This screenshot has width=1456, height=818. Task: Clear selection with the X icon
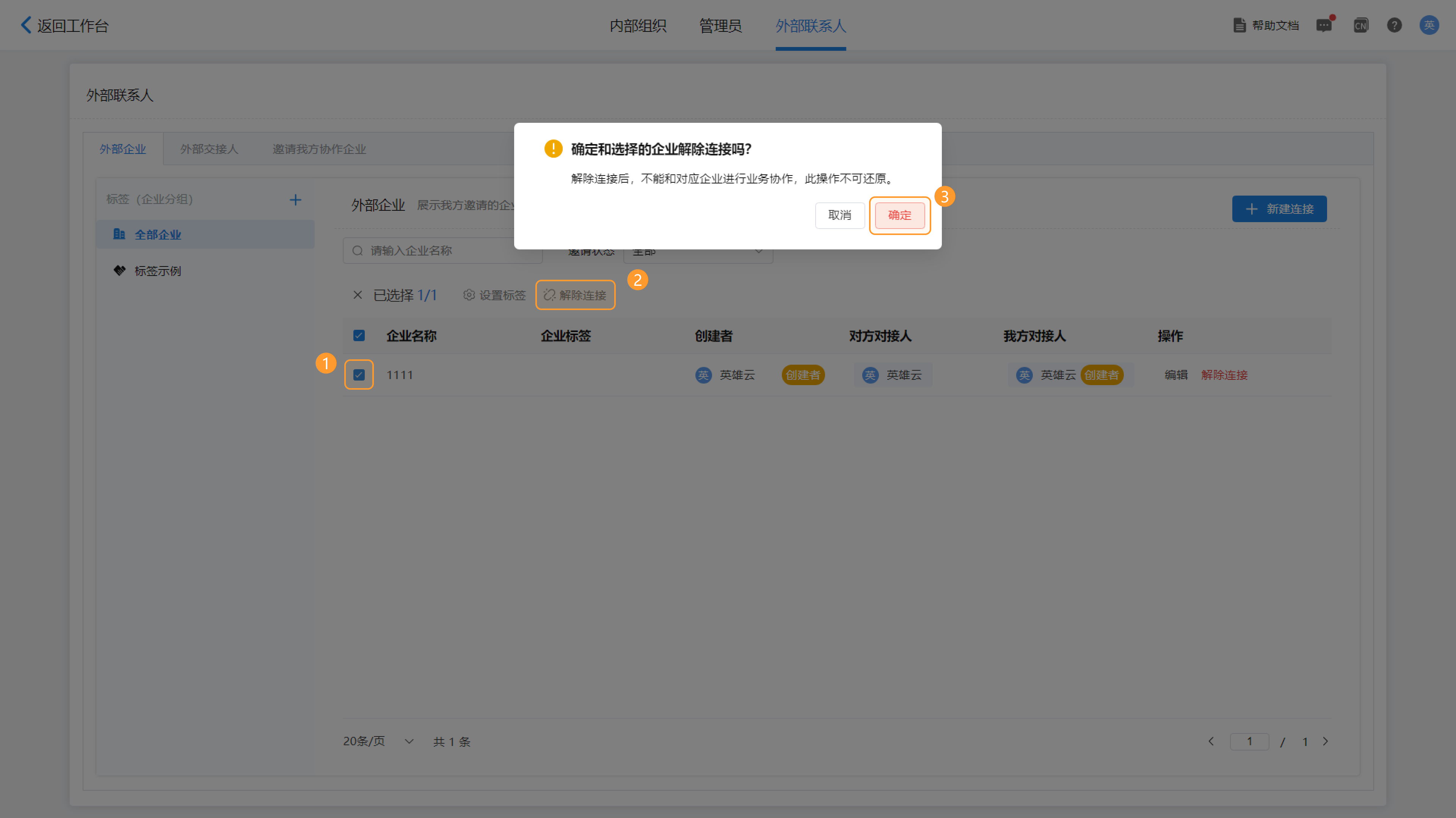pyautogui.click(x=357, y=295)
